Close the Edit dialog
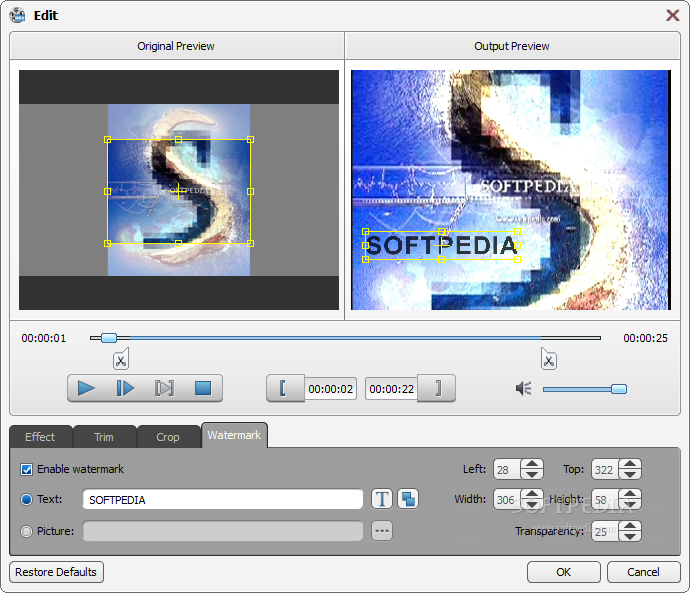Image resolution: width=690 pixels, height=593 pixels. coord(672,15)
